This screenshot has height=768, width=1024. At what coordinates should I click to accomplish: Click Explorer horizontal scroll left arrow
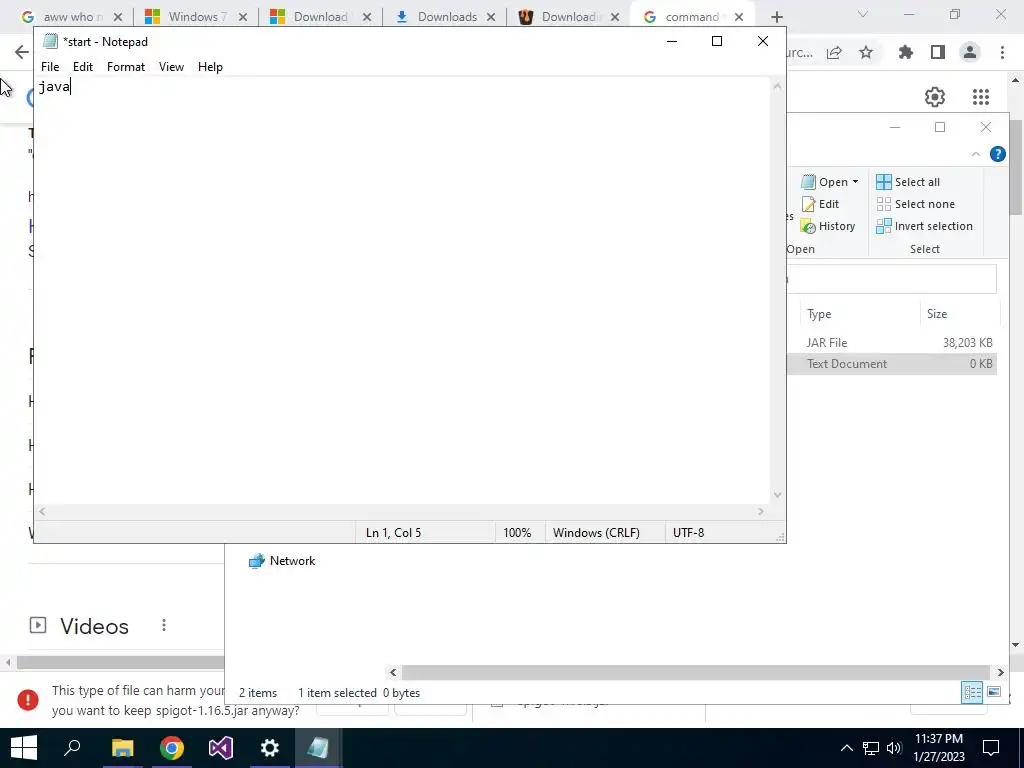(393, 672)
